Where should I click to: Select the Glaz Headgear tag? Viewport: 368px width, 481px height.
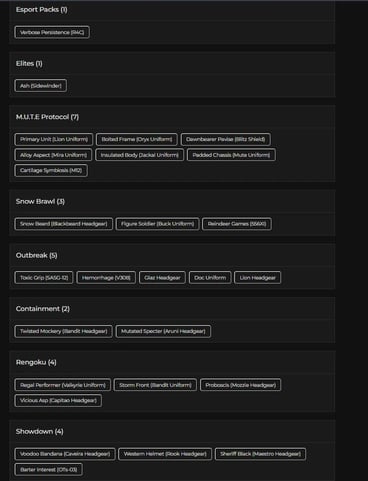pos(162,278)
